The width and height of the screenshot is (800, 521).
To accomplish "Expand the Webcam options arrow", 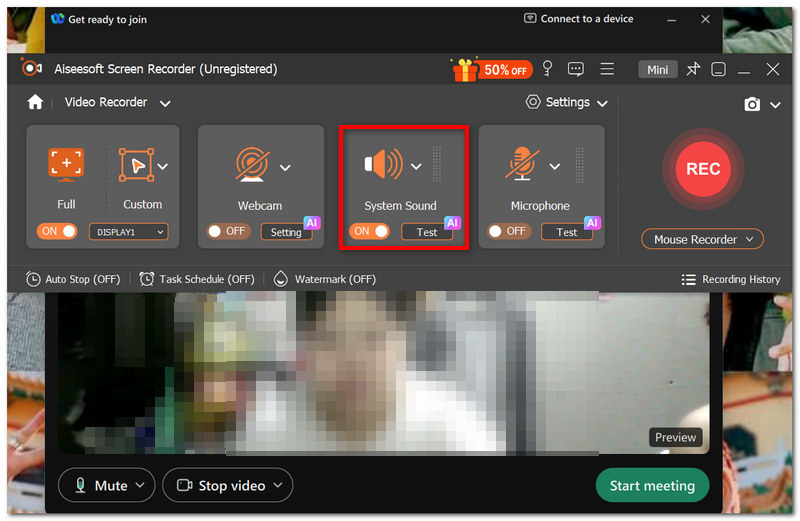I will (x=285, y=167).
